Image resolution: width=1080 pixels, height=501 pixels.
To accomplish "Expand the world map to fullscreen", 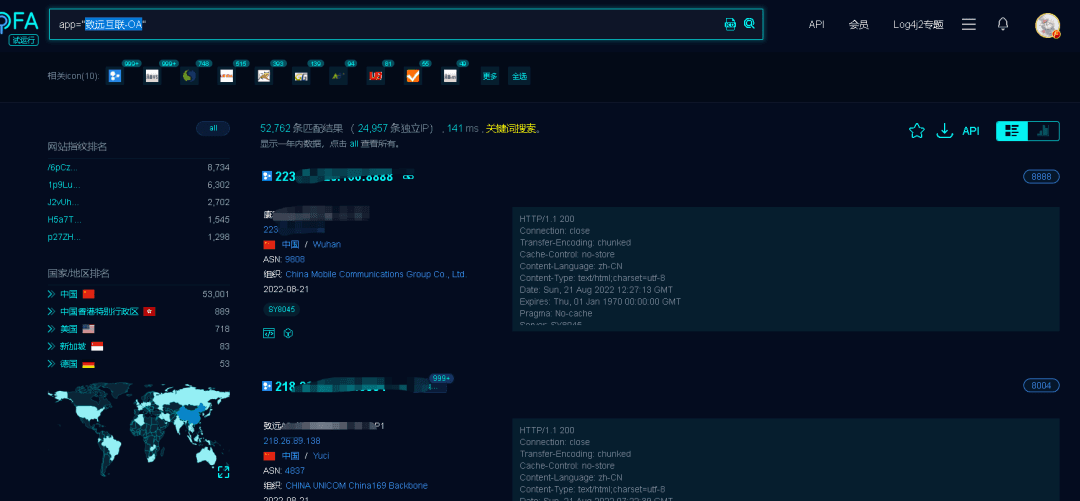I will click(x=223, y=471).
